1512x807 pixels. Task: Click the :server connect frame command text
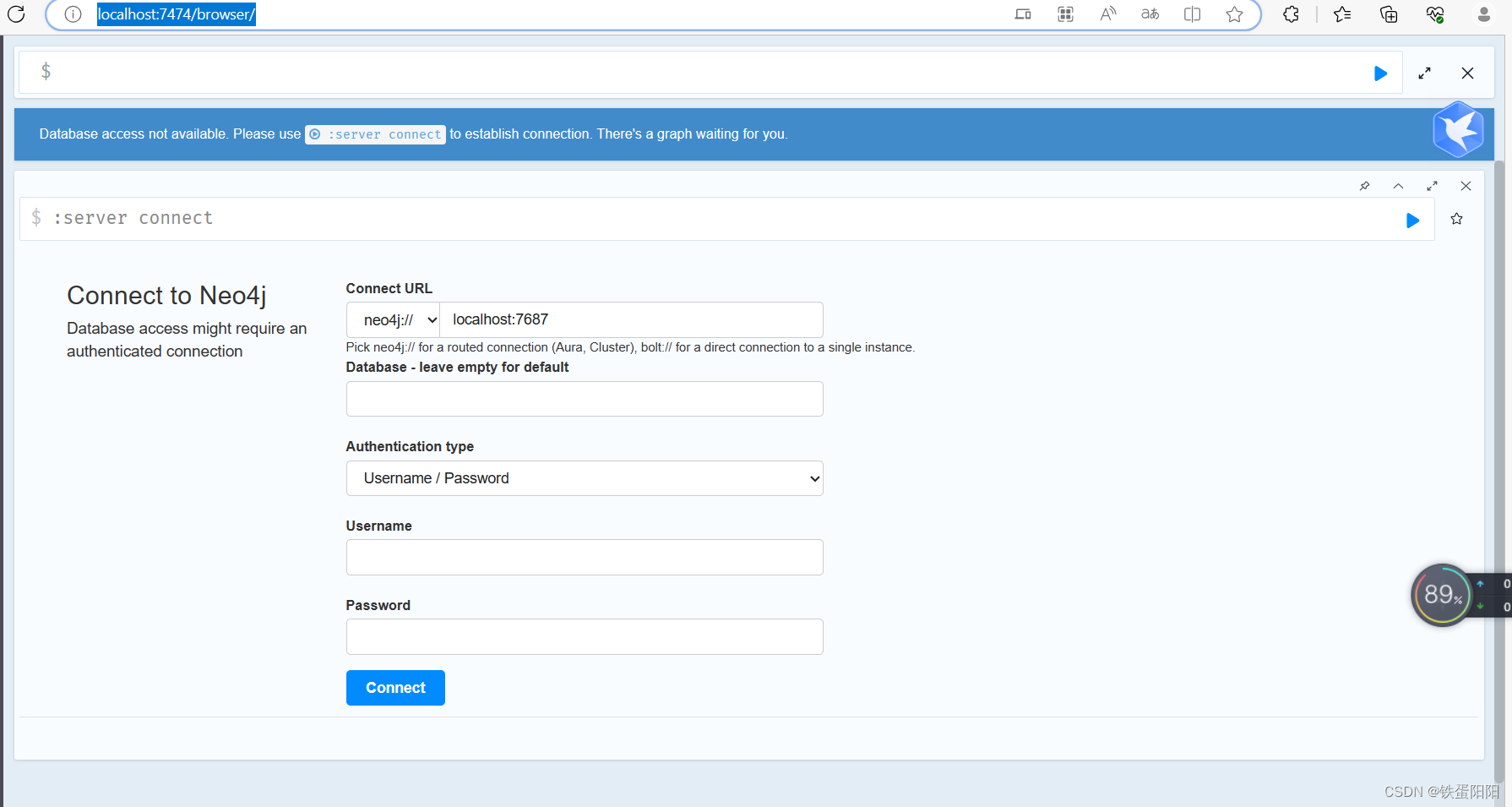click(x=133, y=218)
